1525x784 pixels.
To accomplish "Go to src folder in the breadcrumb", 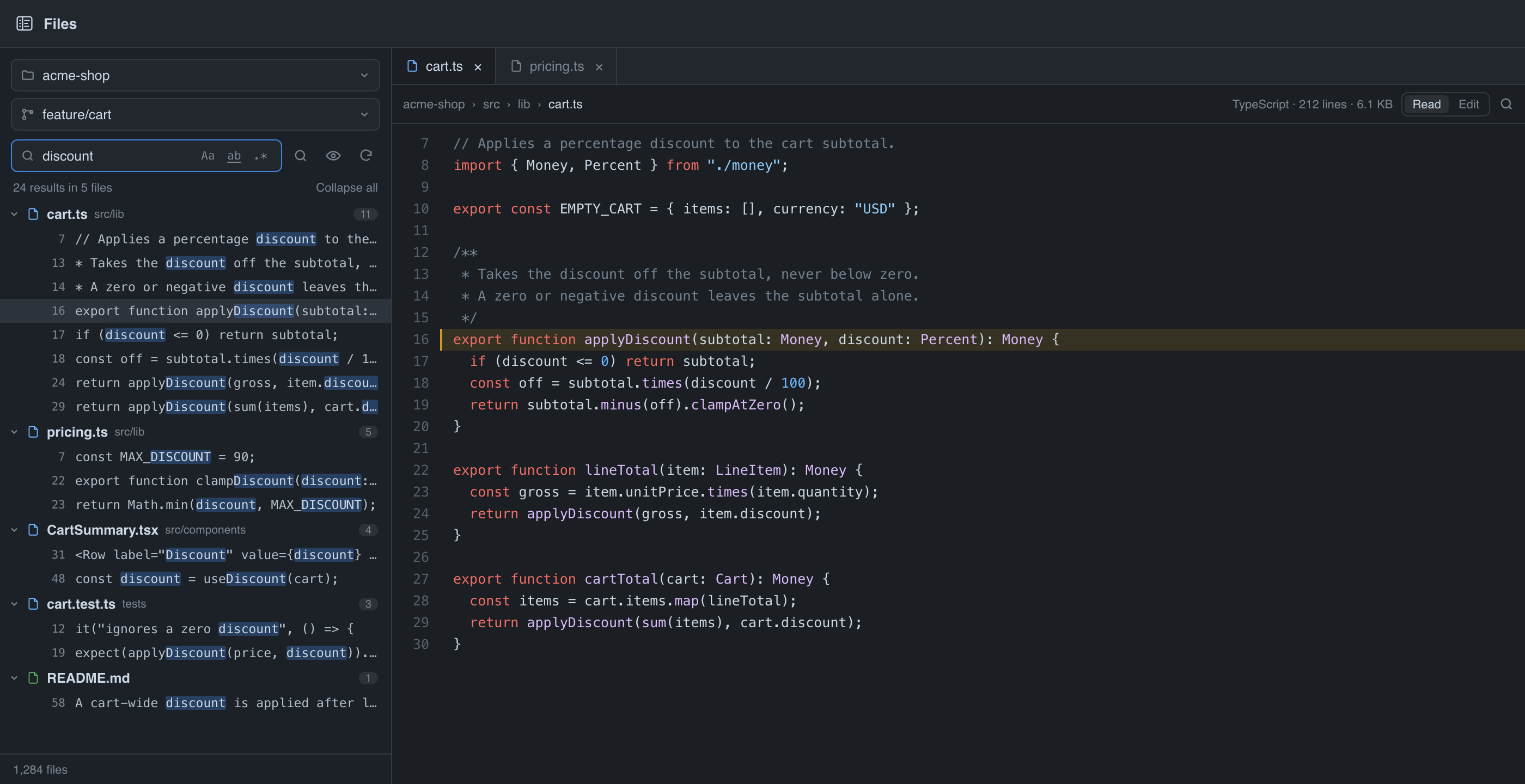I will click(491, 104).
